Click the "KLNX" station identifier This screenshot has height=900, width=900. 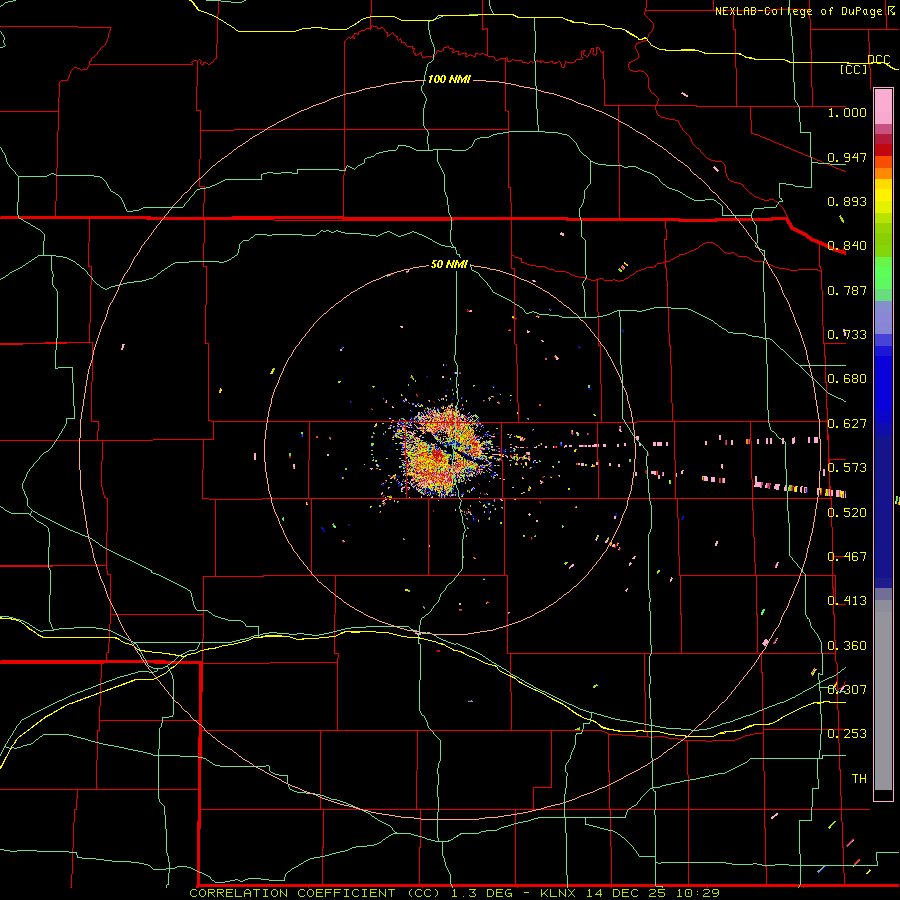[558, 893]
